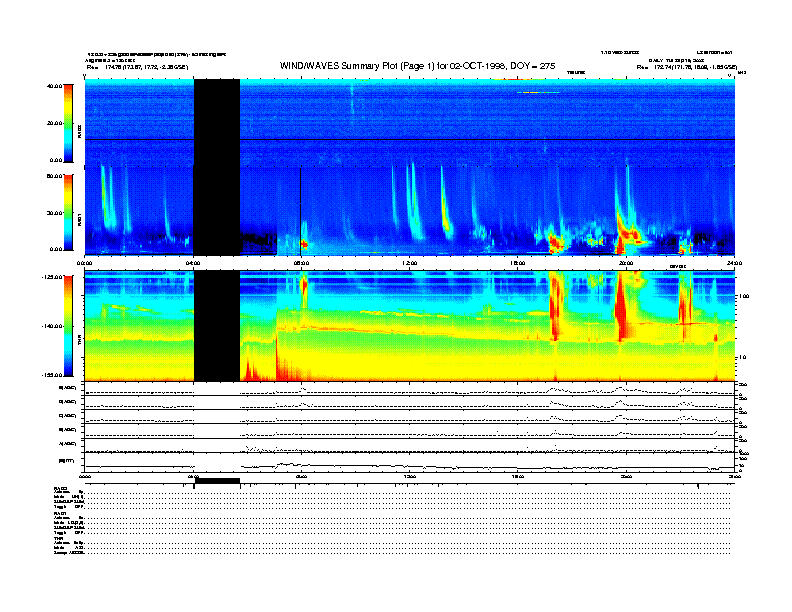
Task: Click the 00:00 label under RAD1 spectrogram
Action: point(85,263)
